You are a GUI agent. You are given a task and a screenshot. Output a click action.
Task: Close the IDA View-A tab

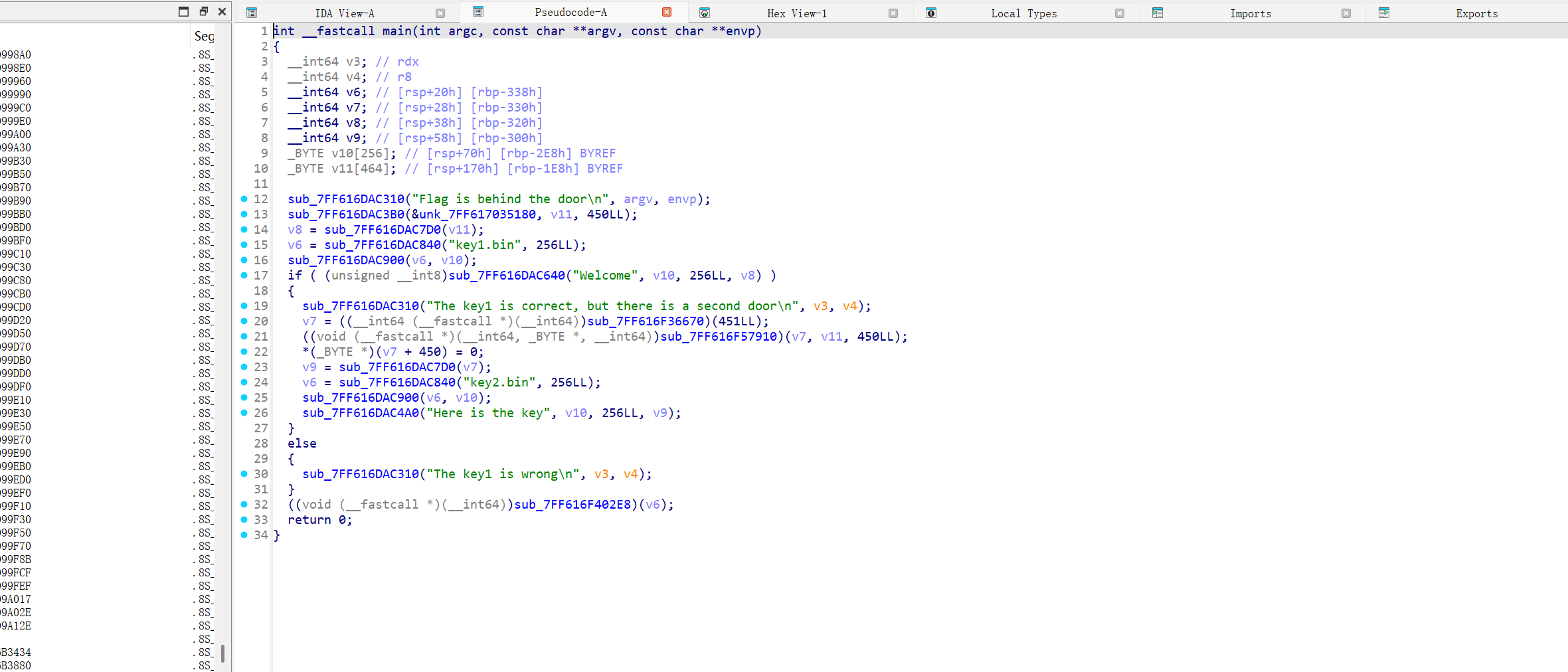440,13
